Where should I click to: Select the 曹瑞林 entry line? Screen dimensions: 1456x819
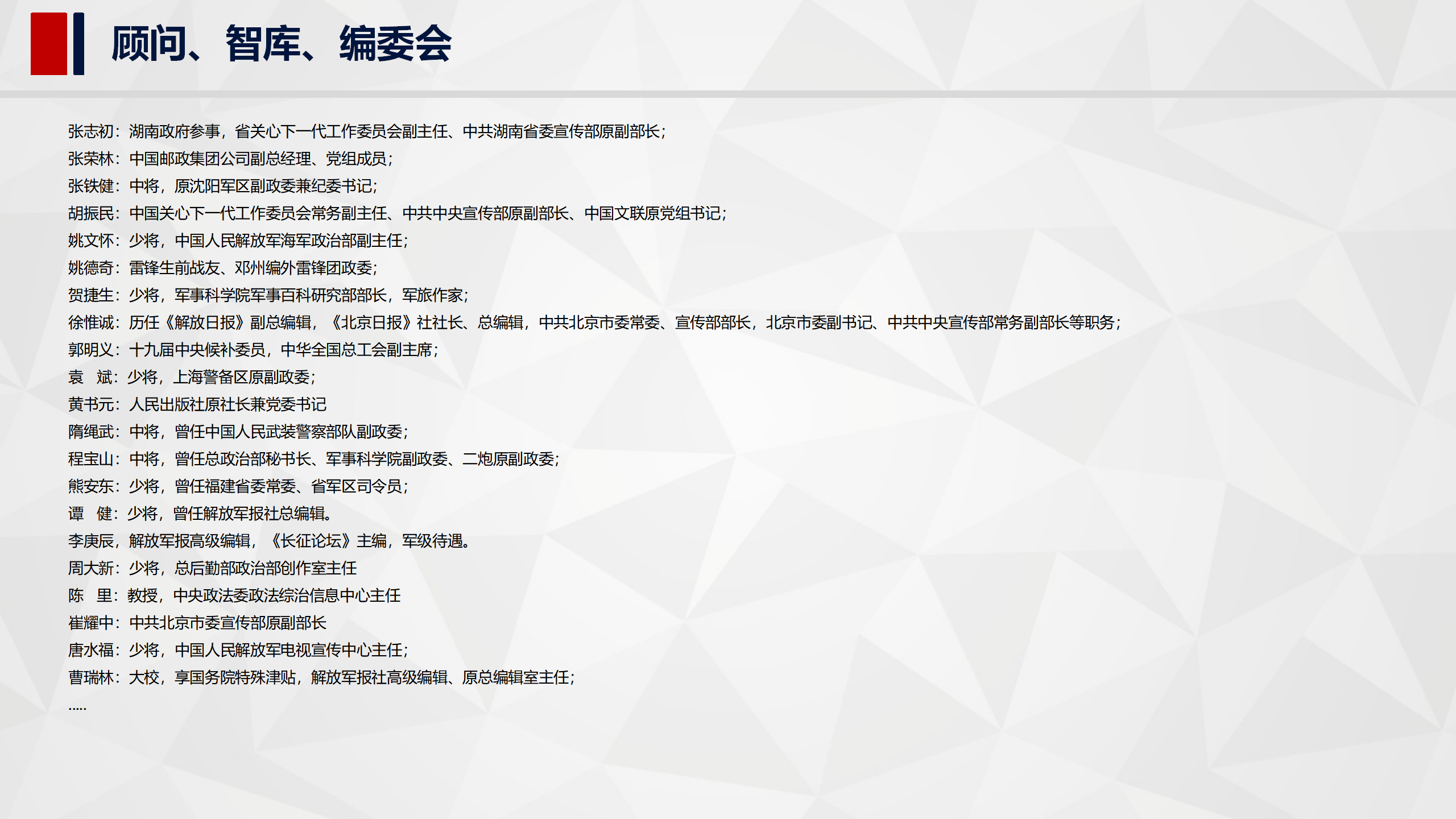point(321,677)
